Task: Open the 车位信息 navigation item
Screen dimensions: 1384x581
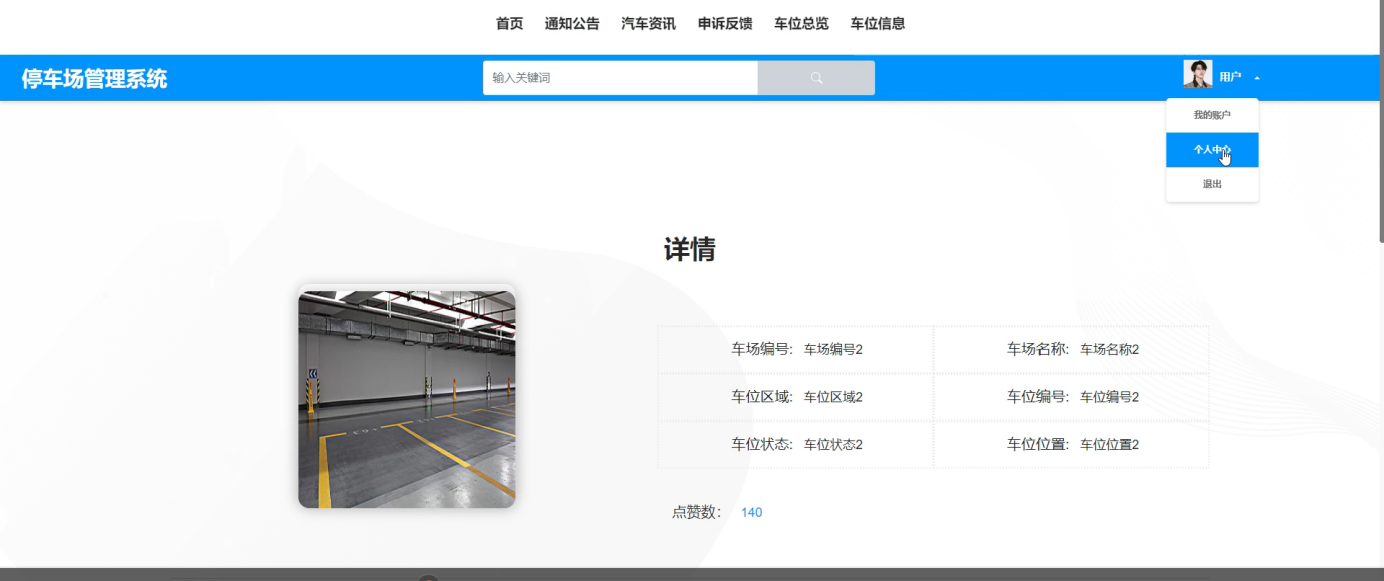Action: coord(878,24)
